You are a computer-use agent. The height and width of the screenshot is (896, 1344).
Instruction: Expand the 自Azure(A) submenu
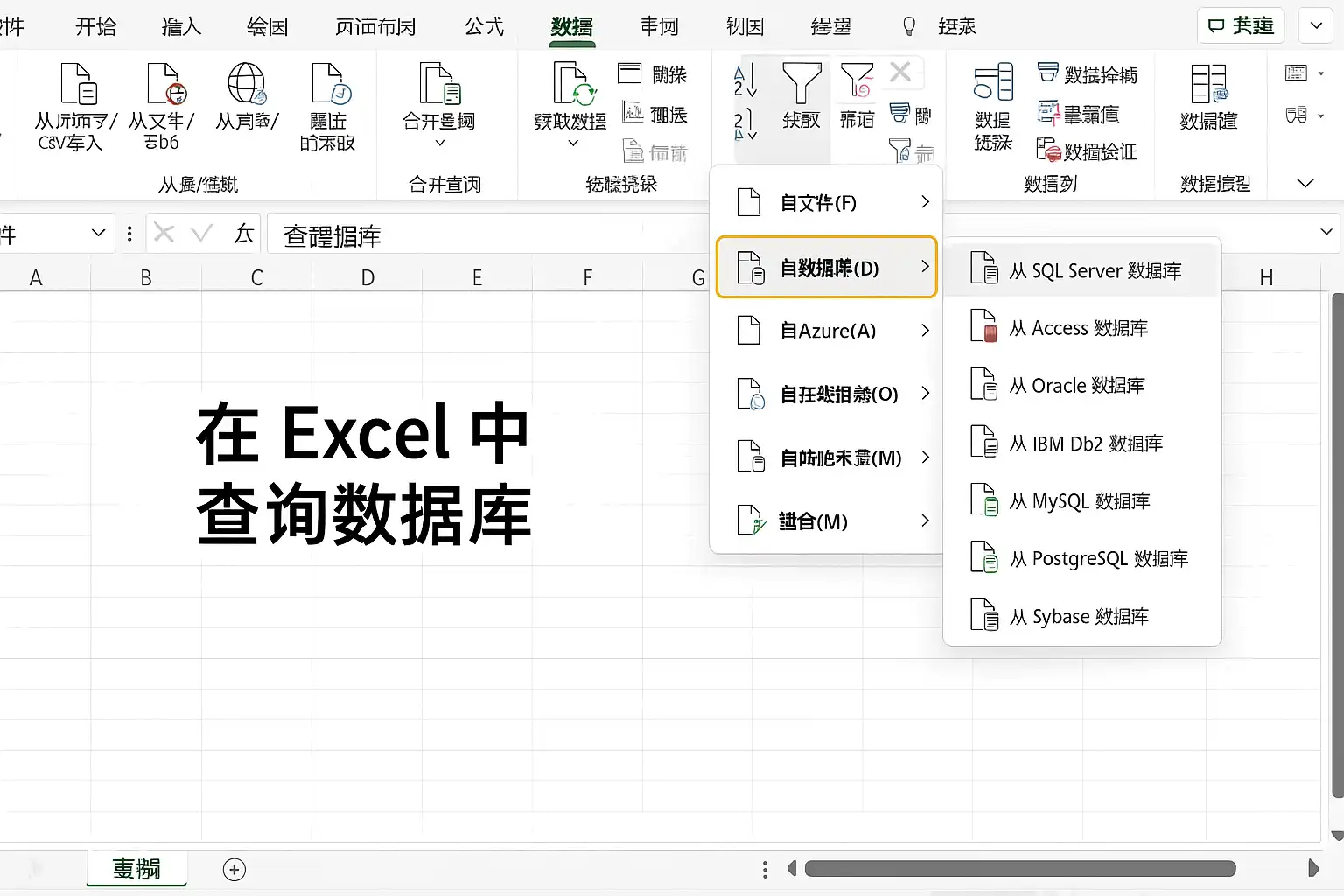pyautogui.click(x=926, y=330)
